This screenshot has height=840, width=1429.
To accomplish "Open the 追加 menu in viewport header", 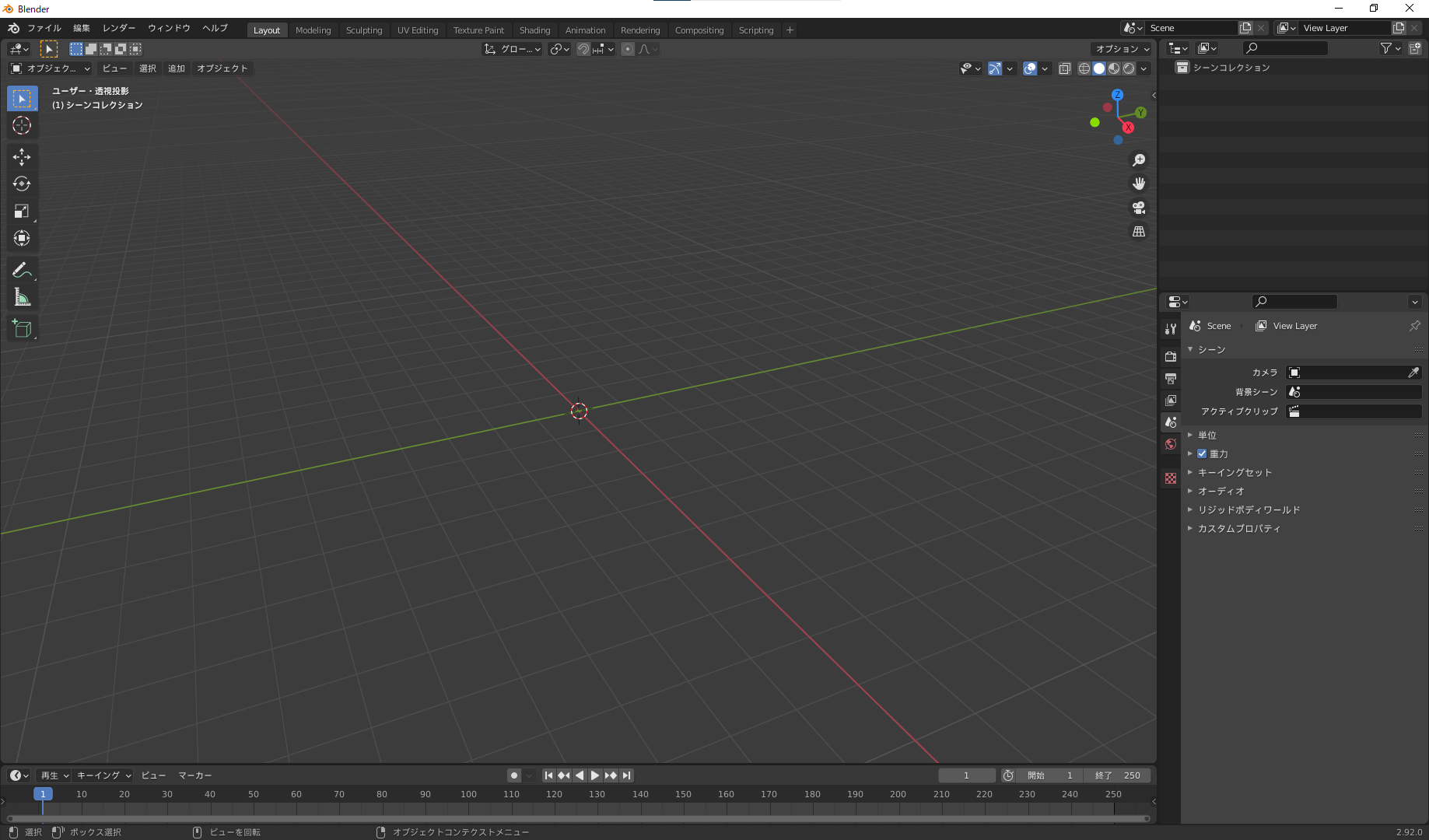I will (177, 68).
